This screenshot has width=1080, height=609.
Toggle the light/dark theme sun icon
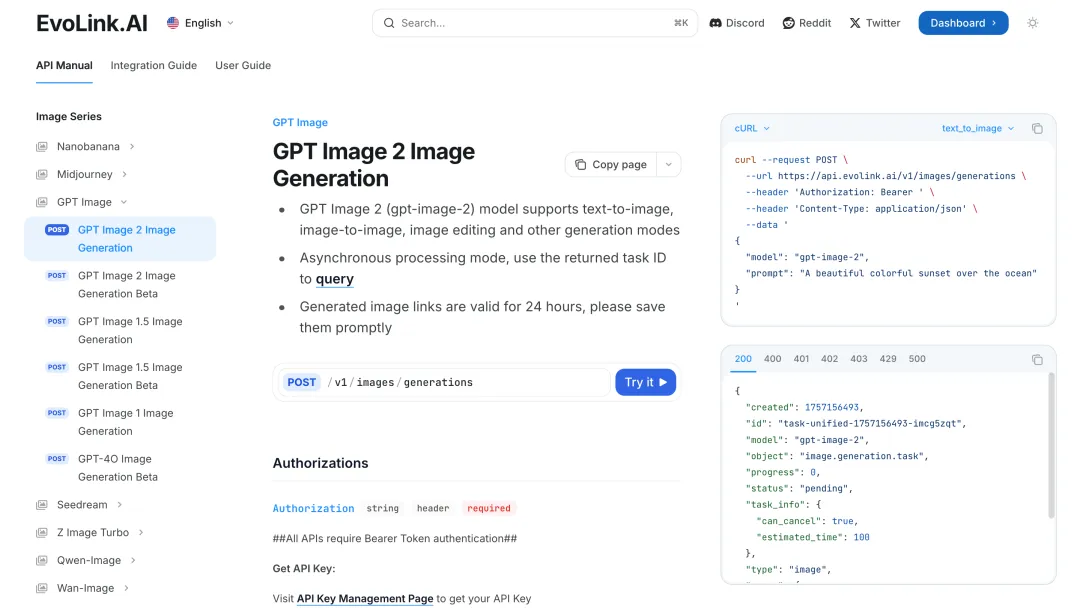pos(1032,23)
